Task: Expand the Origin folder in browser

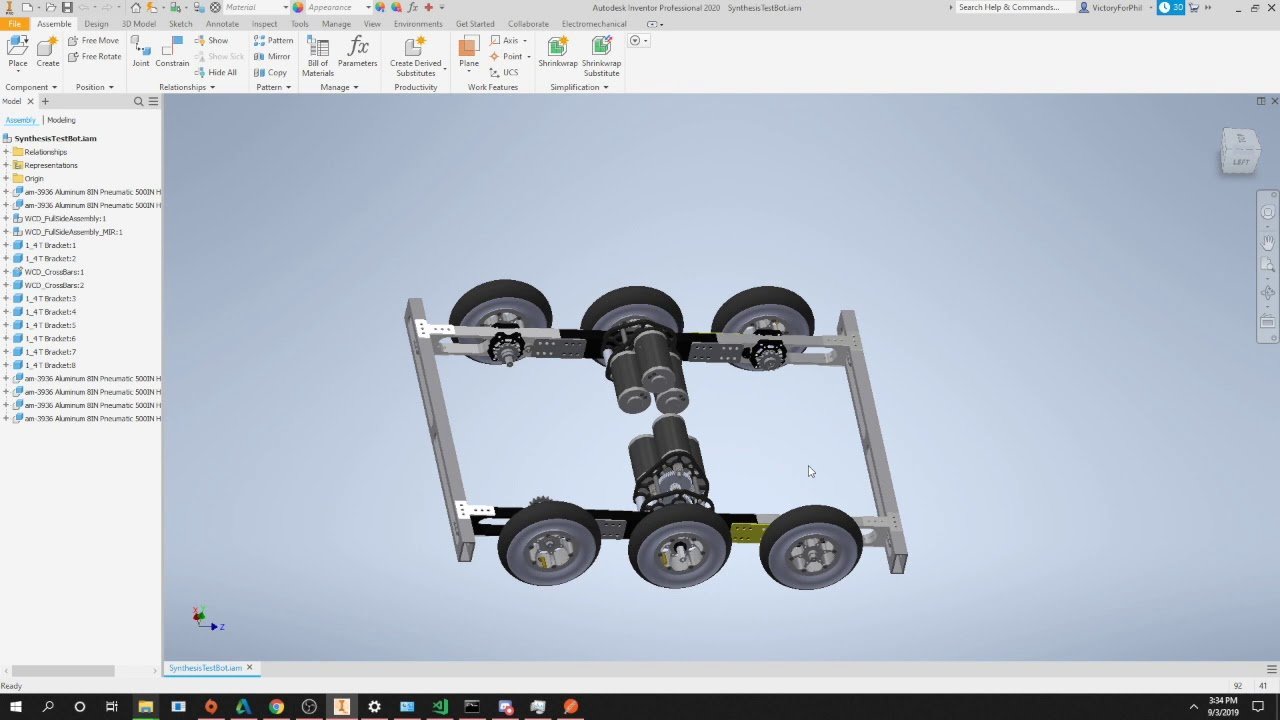Action: tap(8, 178)
